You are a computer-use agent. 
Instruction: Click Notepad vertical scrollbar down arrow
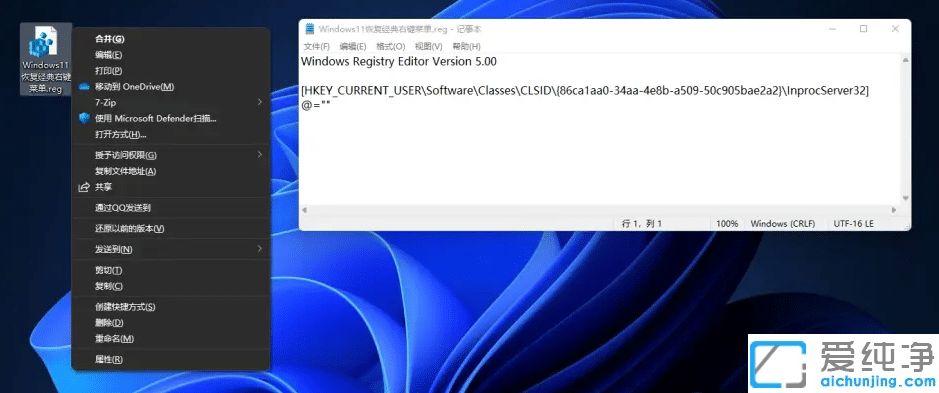[905, 198]
